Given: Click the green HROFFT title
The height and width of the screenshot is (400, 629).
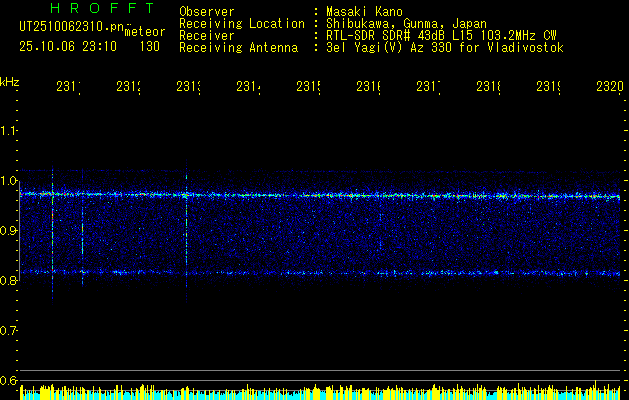Looking at the screenshot, I should tap(103, 8).
